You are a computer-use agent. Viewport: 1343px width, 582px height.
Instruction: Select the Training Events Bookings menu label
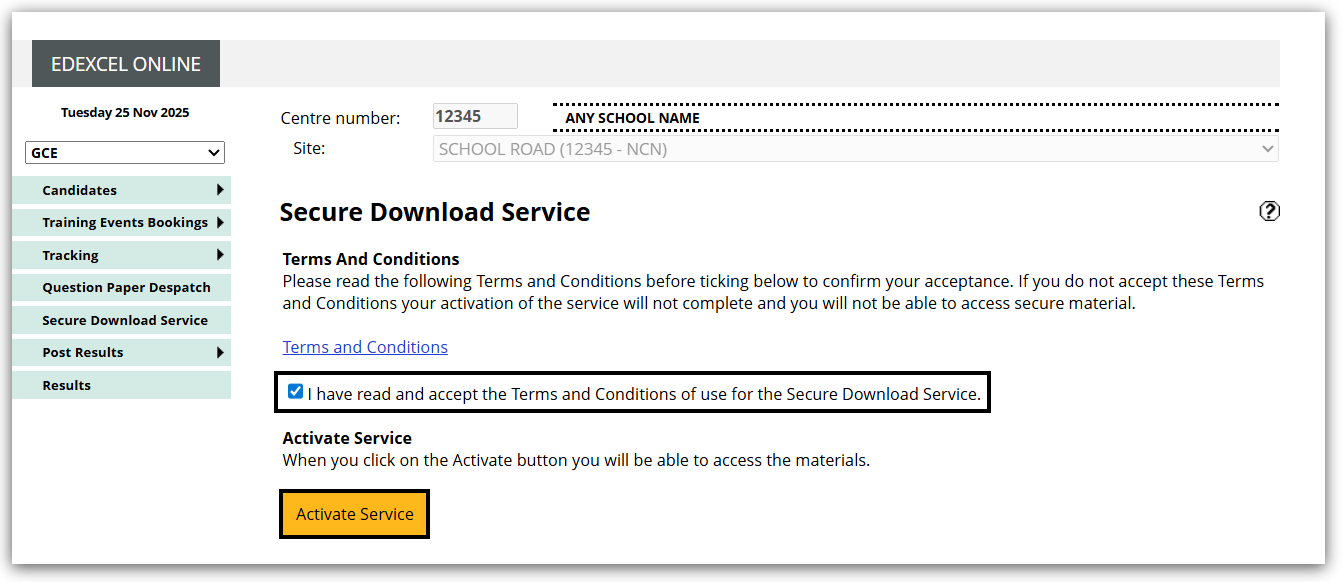pyautogui.click(x=125, y=222)
